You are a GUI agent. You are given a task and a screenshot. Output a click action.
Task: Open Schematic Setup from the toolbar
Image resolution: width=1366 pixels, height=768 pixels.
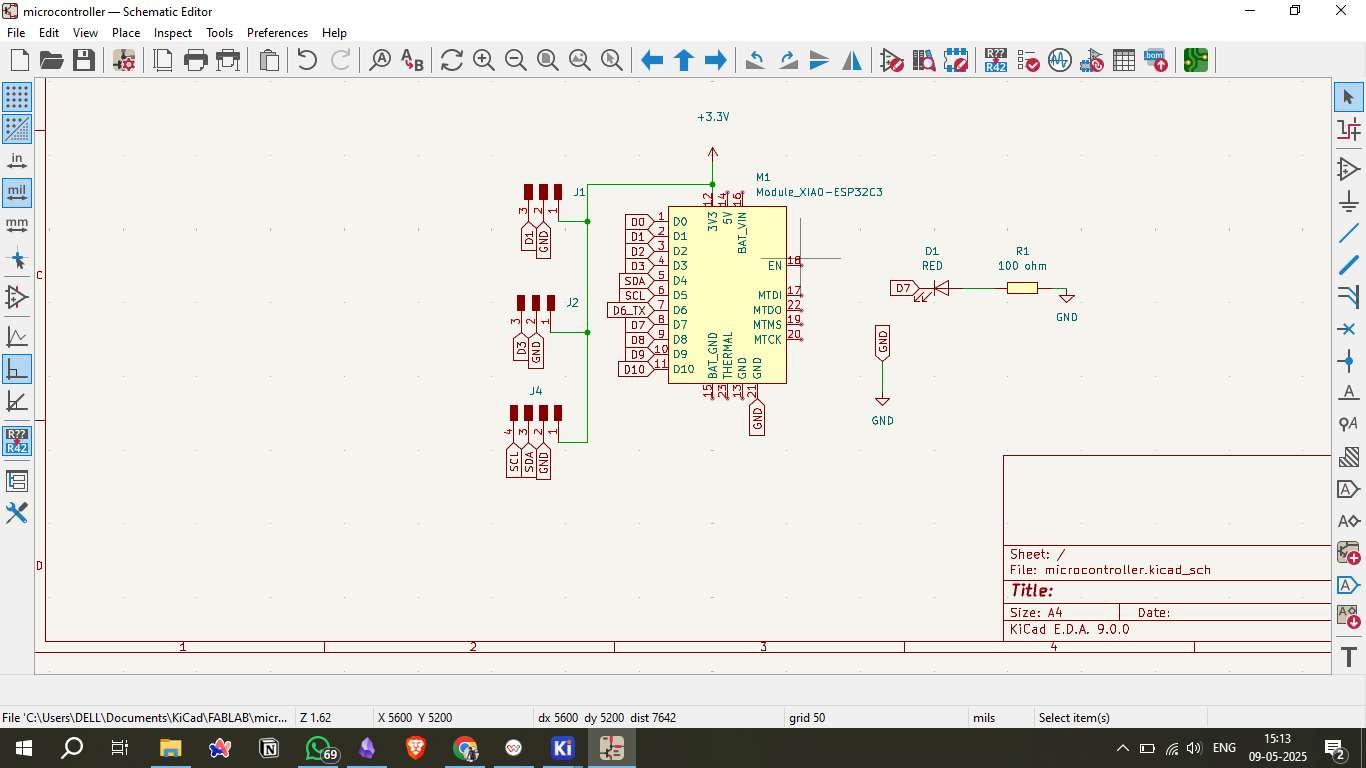click(124, 61)
